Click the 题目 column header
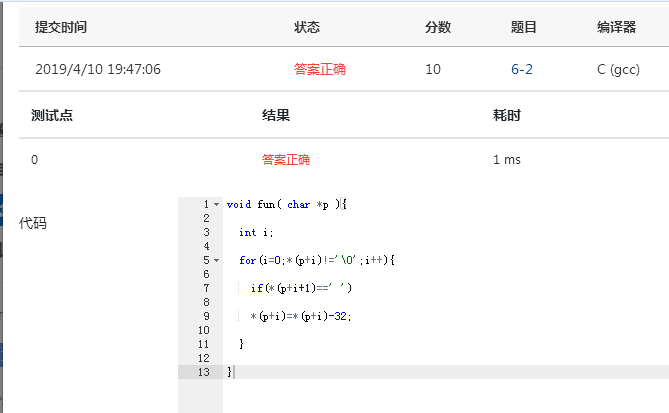The height and width of the screenshot is (413, 669). (524, 27)
